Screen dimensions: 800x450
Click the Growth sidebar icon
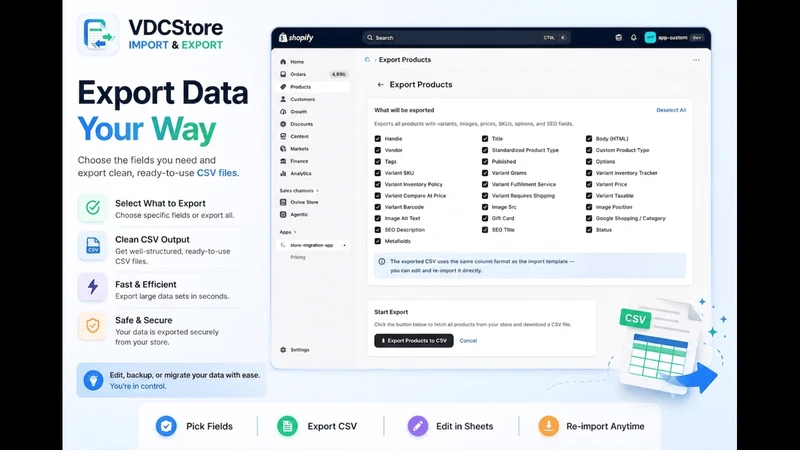(283, 111)
